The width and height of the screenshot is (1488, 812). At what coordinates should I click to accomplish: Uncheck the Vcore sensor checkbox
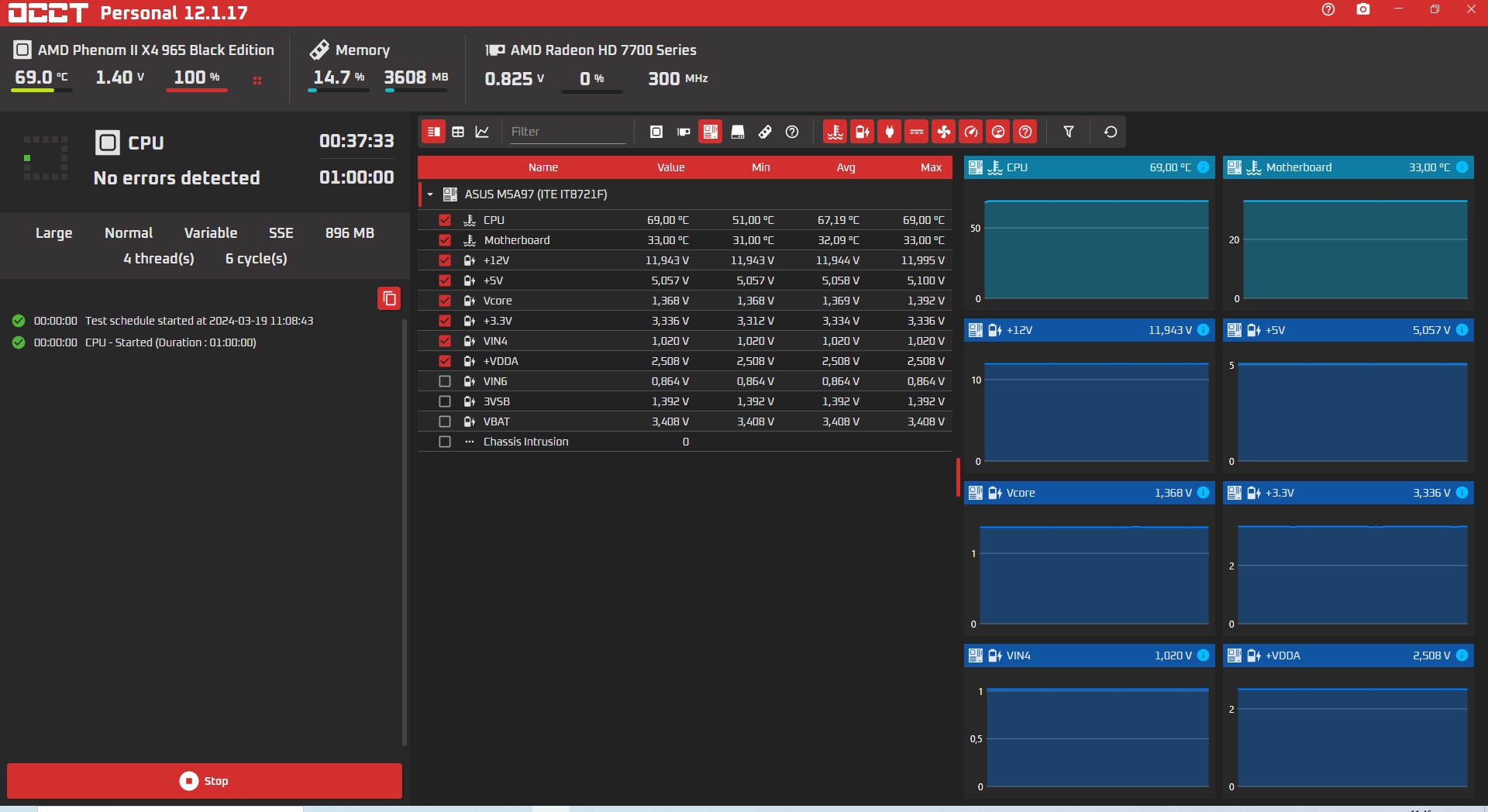point(445,301)
